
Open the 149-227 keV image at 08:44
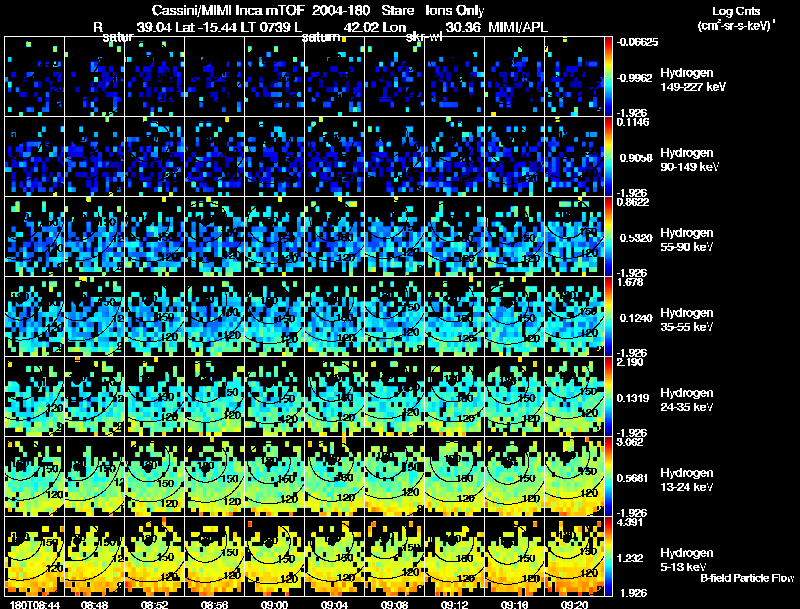click(x=34, y=77)
